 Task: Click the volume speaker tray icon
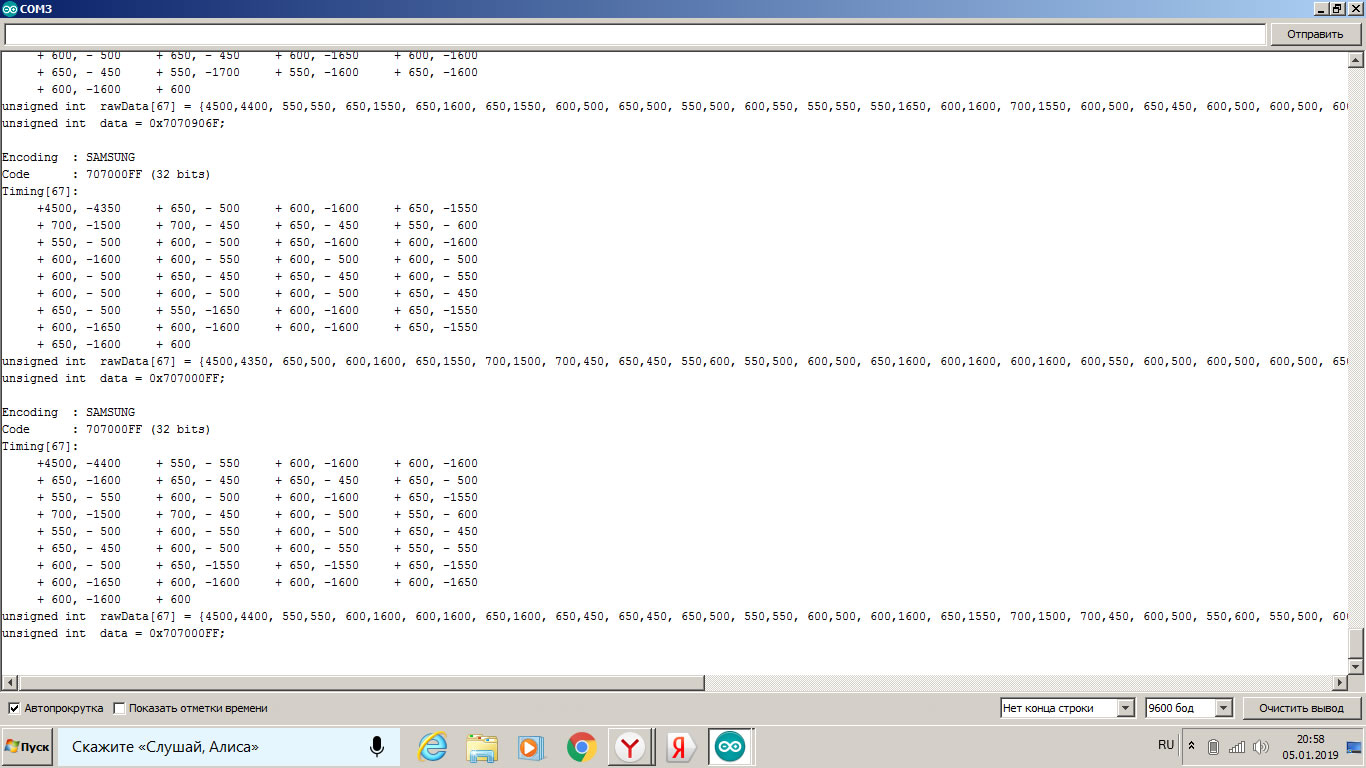point(1260,747)
